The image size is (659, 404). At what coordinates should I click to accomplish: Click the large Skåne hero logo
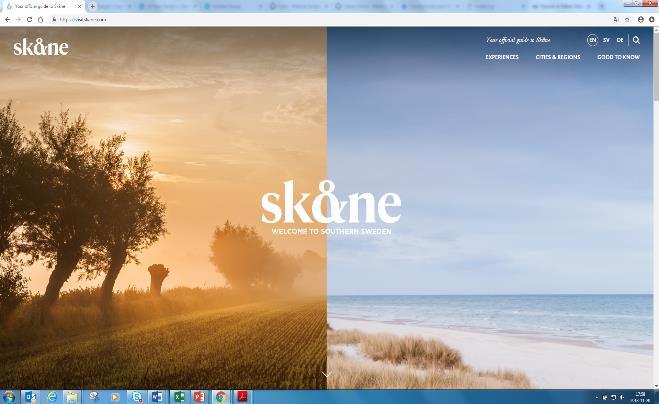point(331,202)
